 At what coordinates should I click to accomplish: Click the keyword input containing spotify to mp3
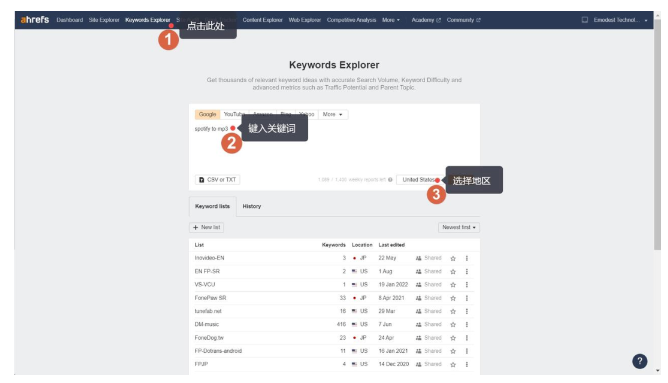coord(334,147)
